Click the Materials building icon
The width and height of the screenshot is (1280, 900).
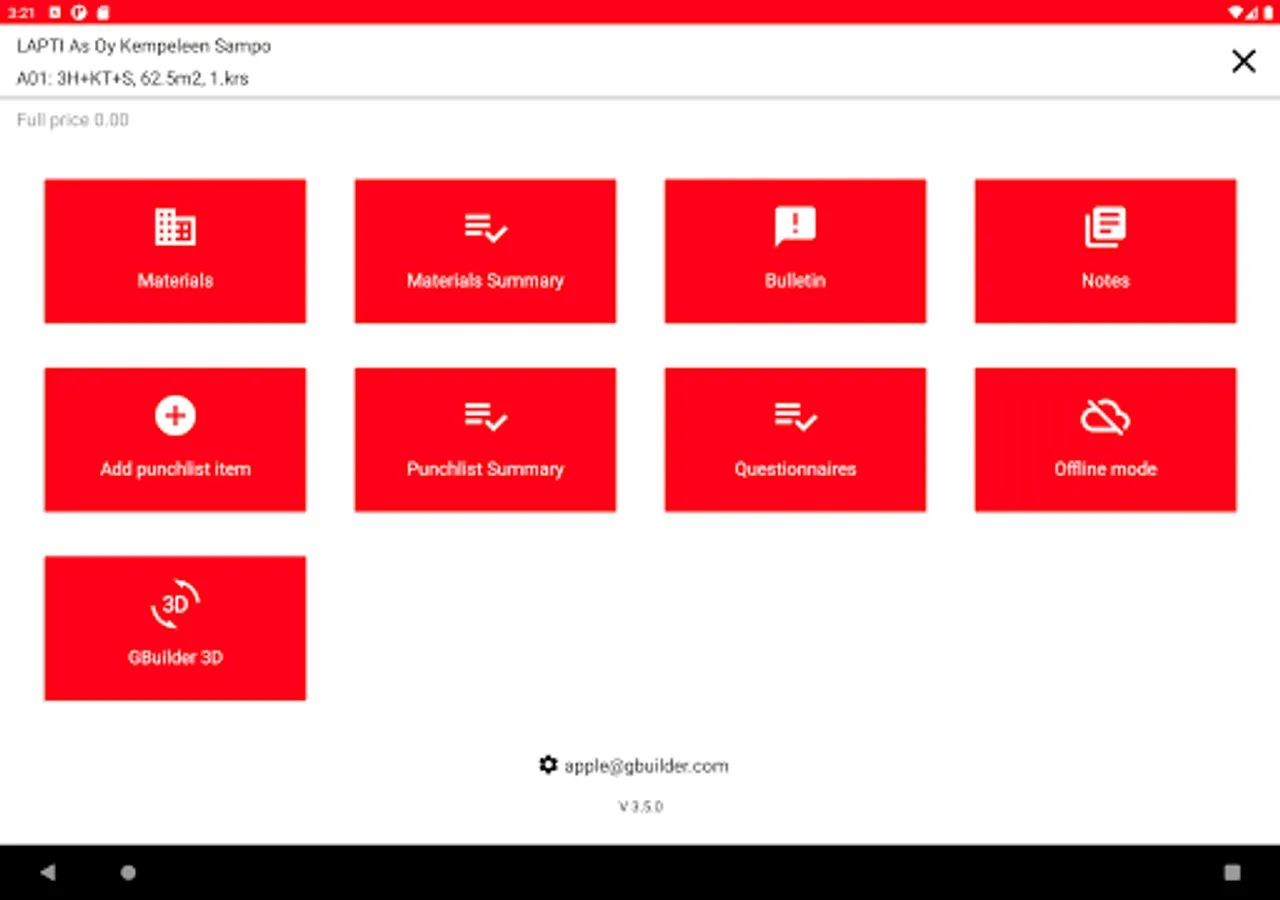[175, 227]
